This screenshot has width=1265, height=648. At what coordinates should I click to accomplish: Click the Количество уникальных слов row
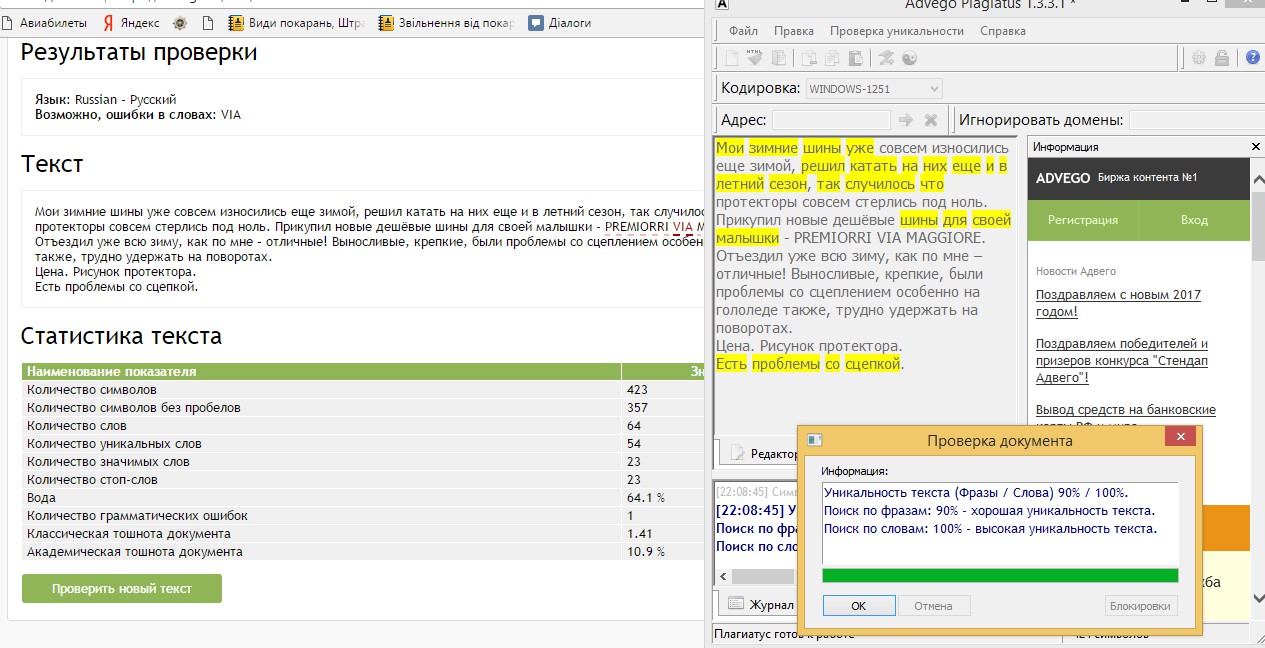pos(362,444)
